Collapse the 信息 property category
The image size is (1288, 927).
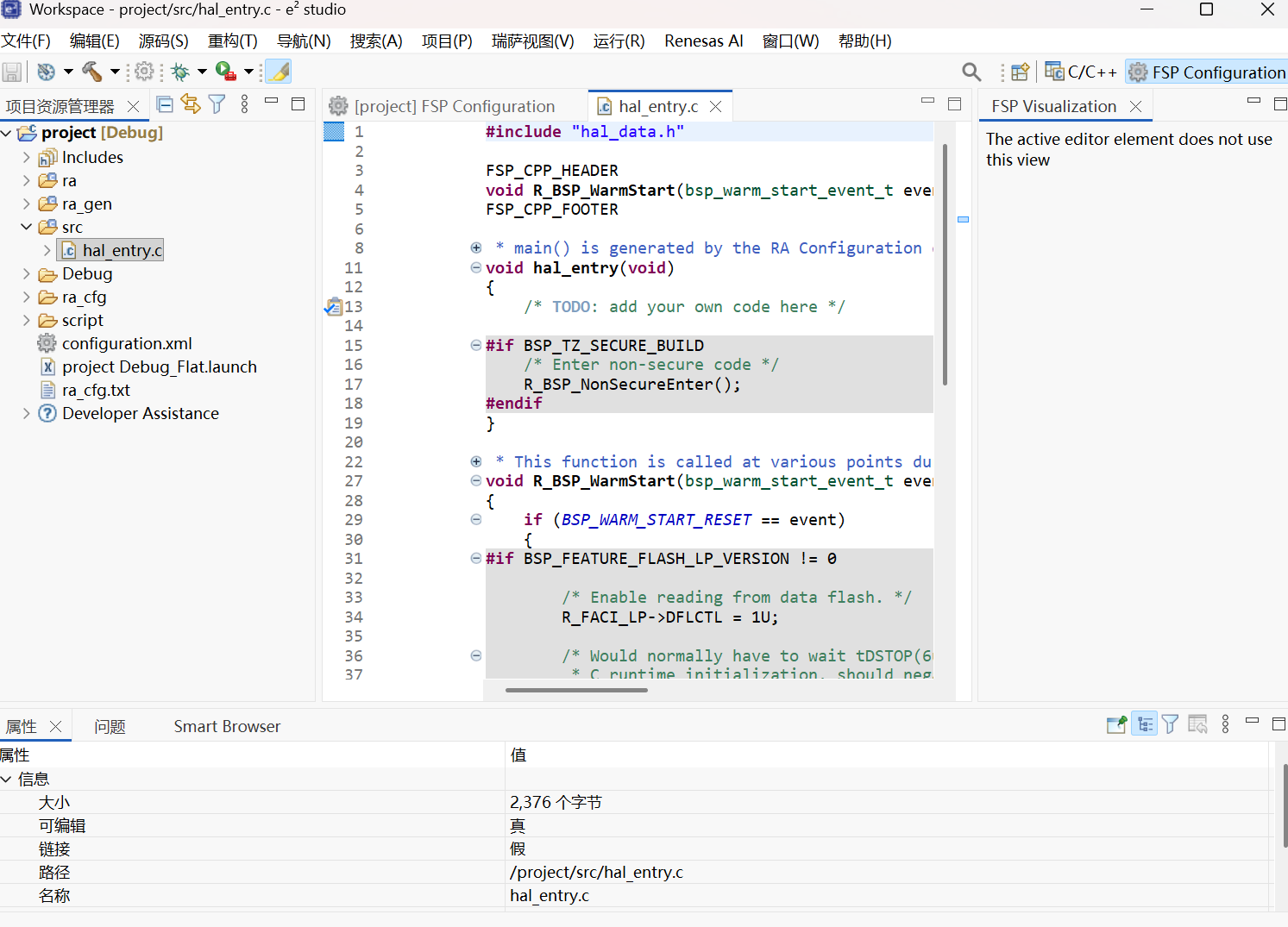7,780
